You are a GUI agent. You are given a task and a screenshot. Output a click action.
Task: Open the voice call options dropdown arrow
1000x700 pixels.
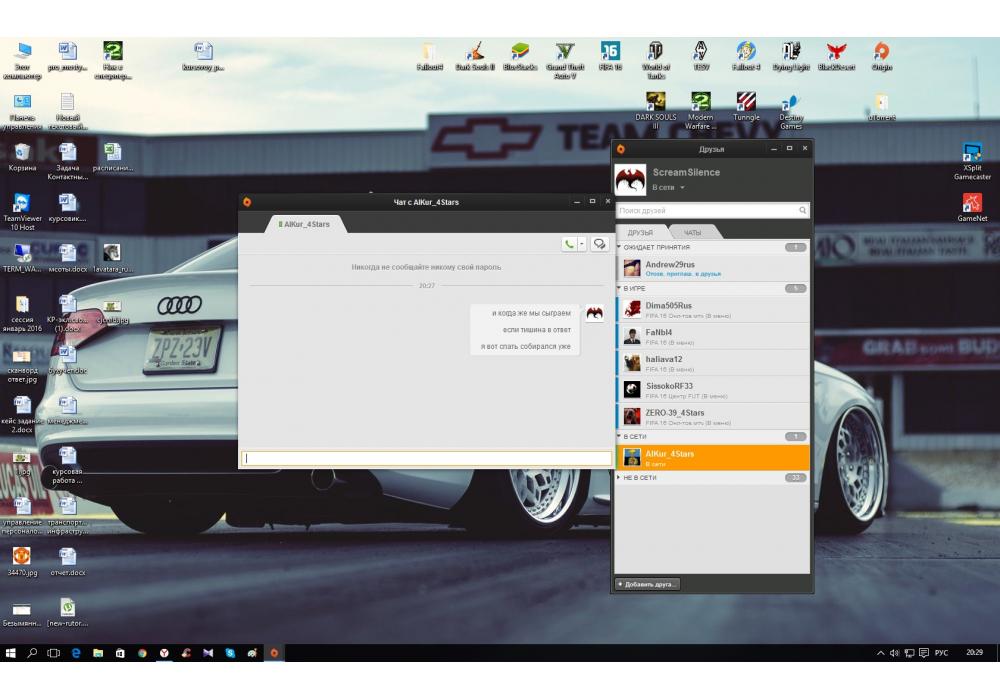582,243
